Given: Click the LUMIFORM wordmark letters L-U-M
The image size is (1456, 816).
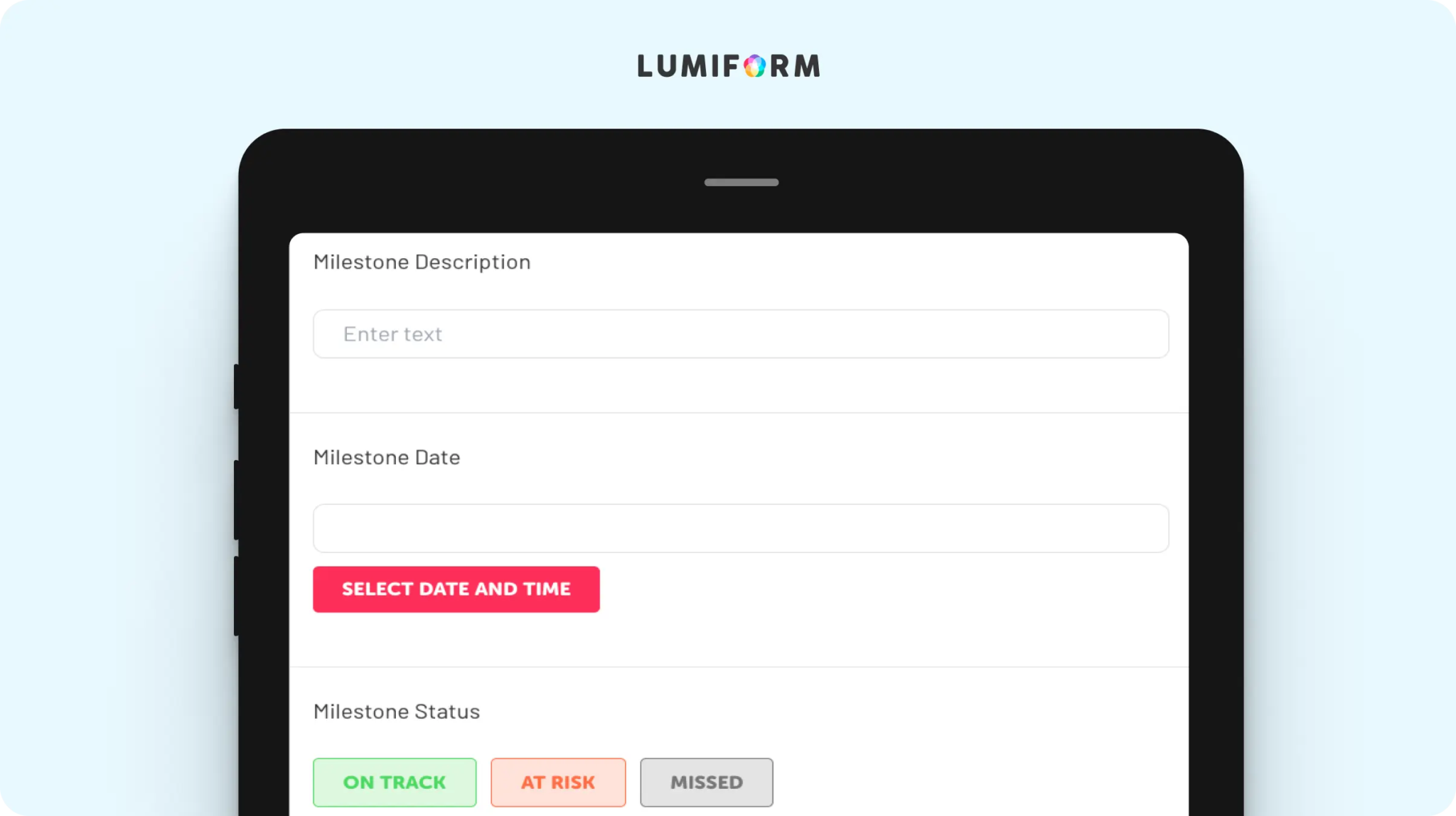Looking at the screenshot, I should coord(673,66).
